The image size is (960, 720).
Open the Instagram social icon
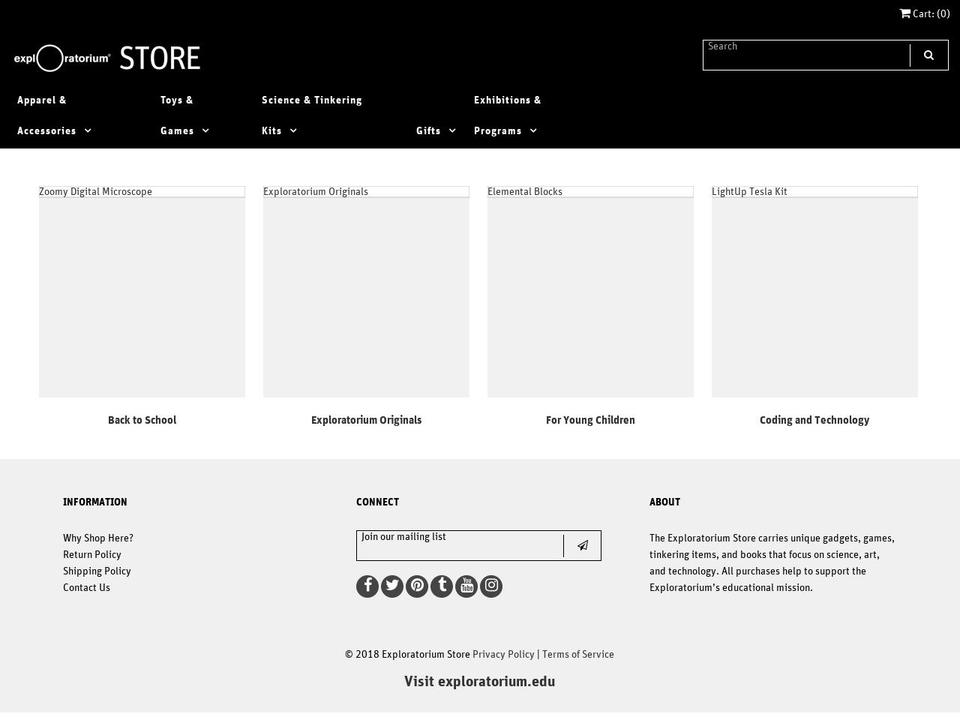491,586
